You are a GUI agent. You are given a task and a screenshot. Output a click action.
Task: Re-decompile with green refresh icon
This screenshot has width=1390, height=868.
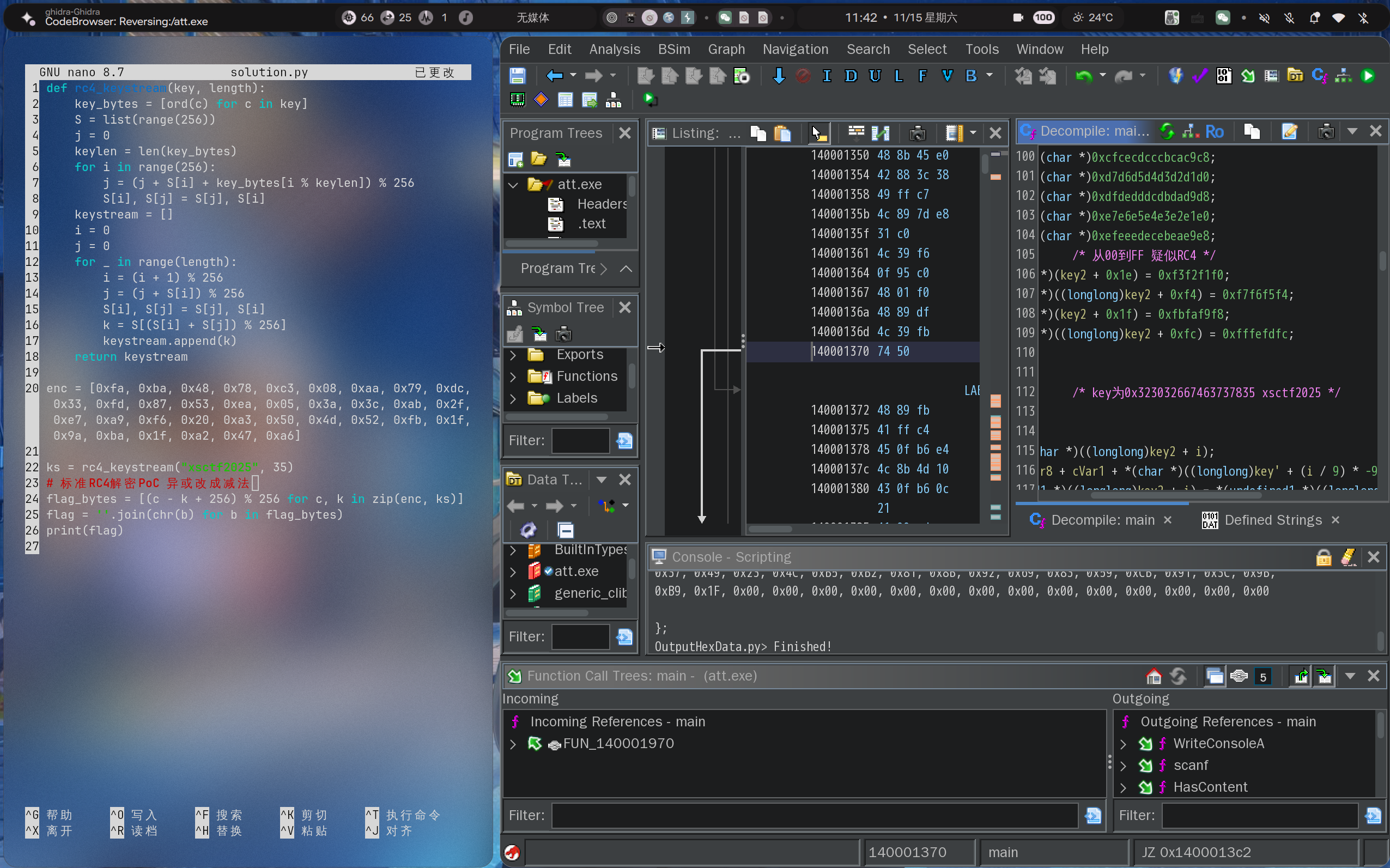click(x=1167, y=131)
